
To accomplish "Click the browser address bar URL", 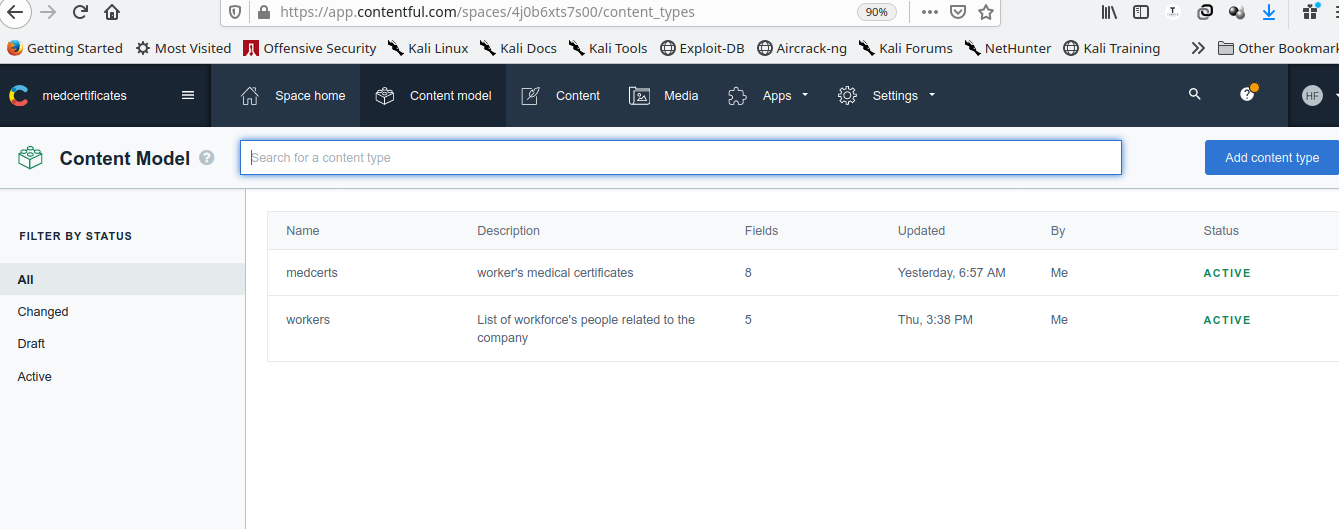I will pos(487,12).
